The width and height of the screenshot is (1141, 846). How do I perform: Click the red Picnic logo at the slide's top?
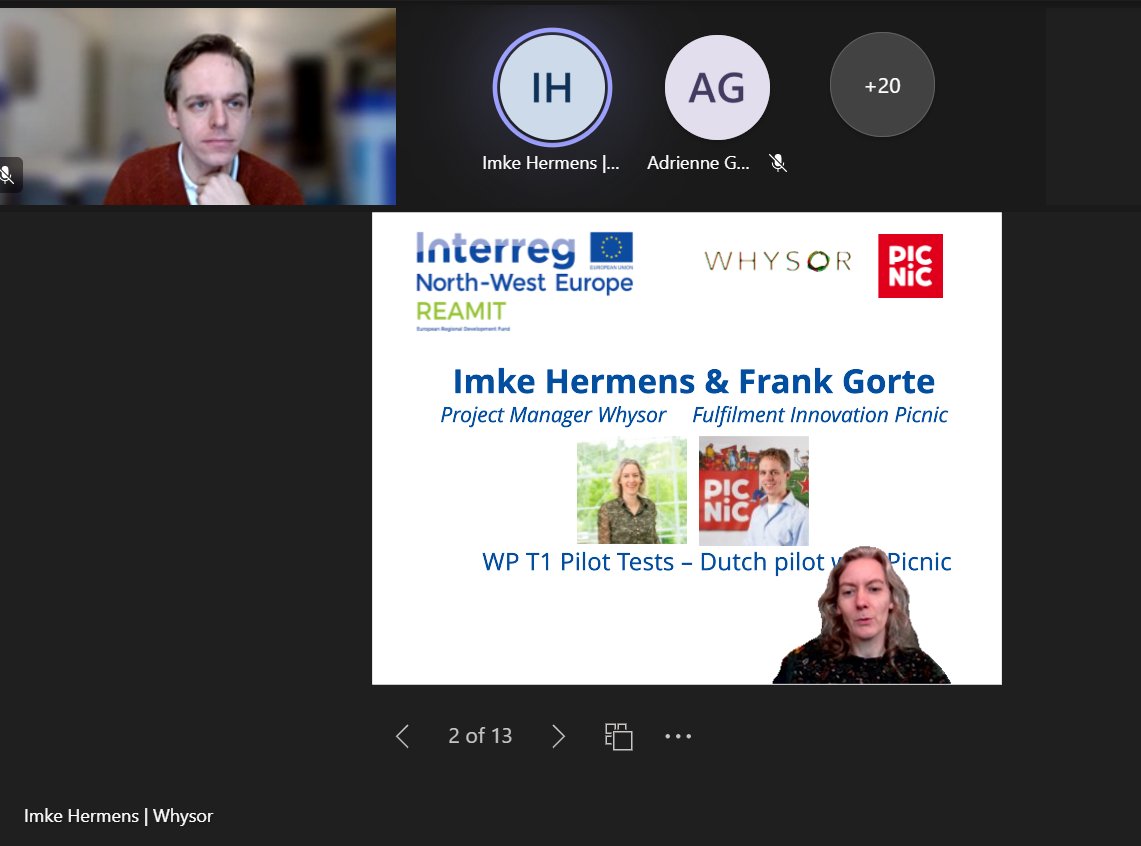tap(910, 266)
